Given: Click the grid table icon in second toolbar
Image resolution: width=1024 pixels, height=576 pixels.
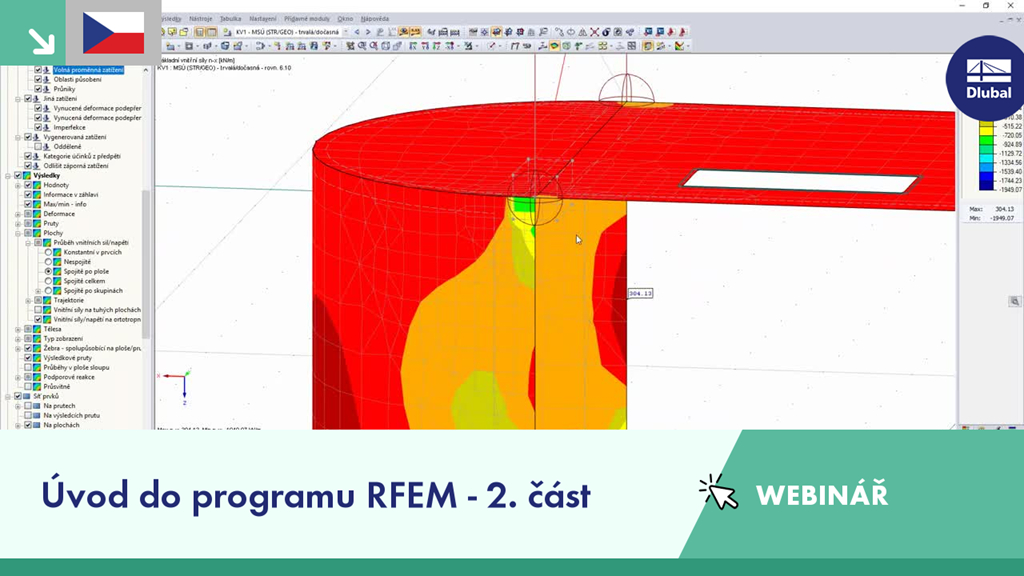Looking at the screenshot, I should [632, 46].
